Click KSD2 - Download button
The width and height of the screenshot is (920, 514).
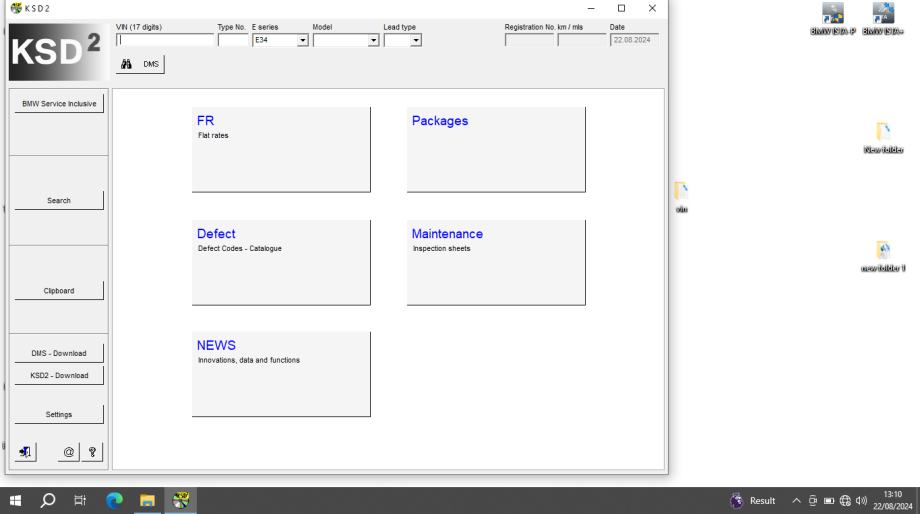click(x=59, y=375)
